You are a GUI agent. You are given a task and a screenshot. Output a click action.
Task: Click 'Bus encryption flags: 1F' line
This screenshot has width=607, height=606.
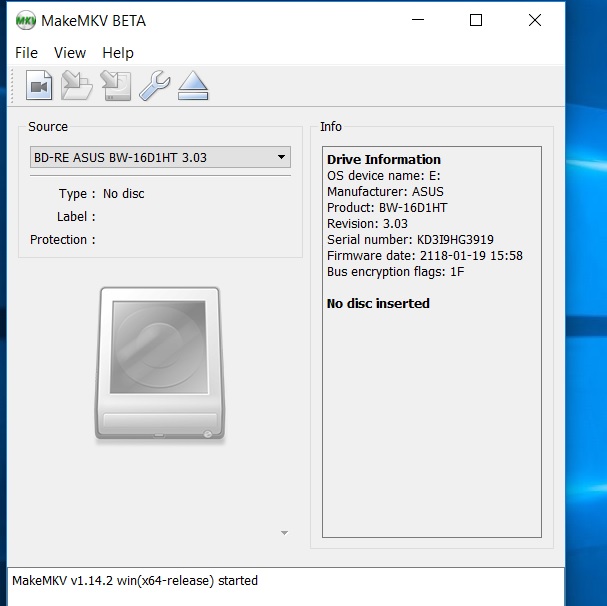(395, 272)
